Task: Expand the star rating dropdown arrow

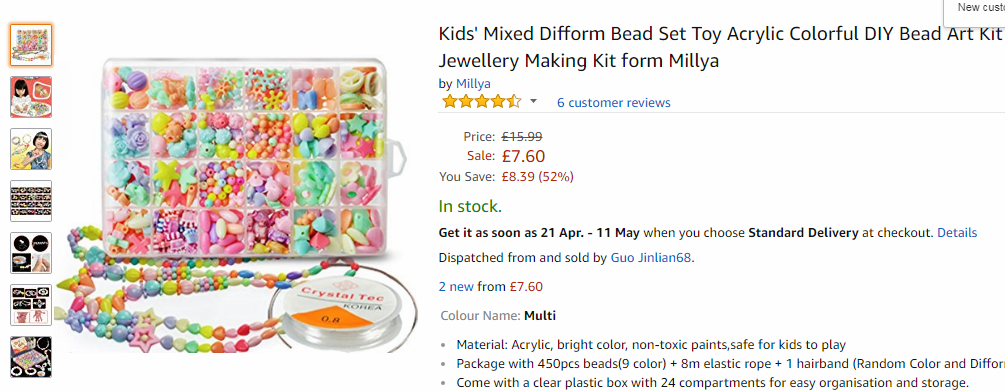Action: pyautogui.click(x=533, y=102)
